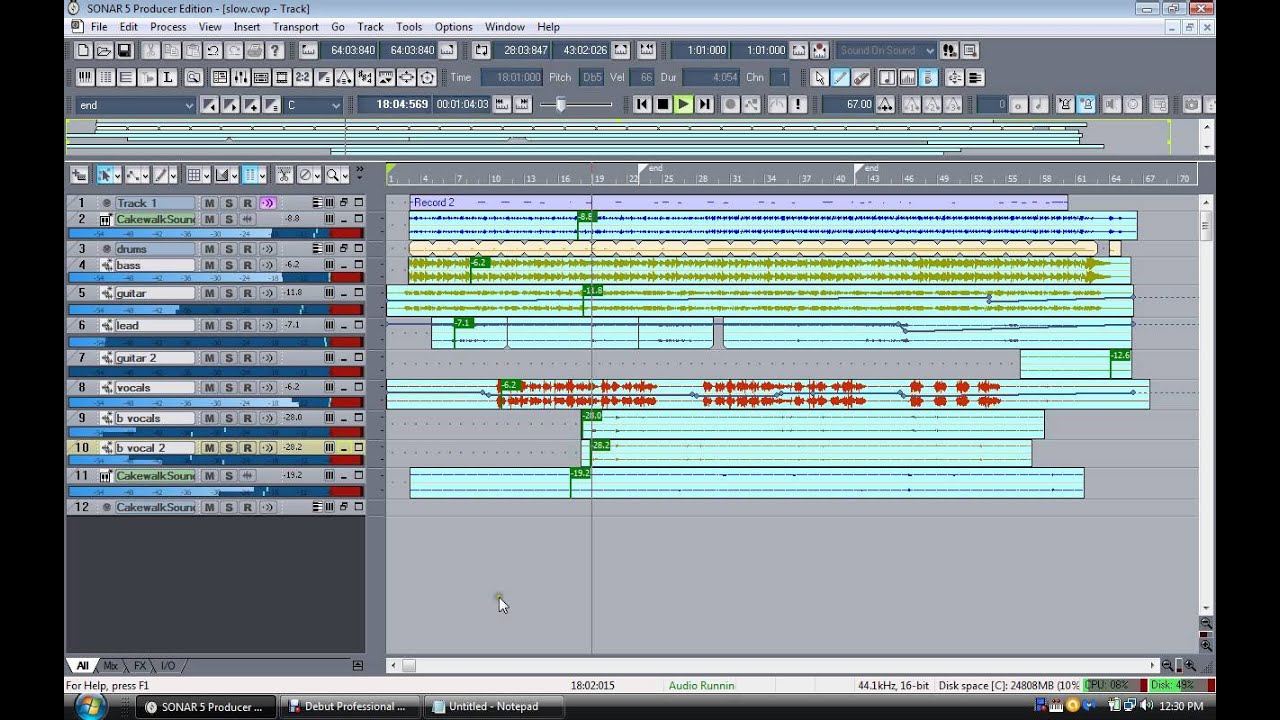Select the arrow pointer tool in toolbar
1280x720 pixels.
pyautogui.click(x=820, y=77)
